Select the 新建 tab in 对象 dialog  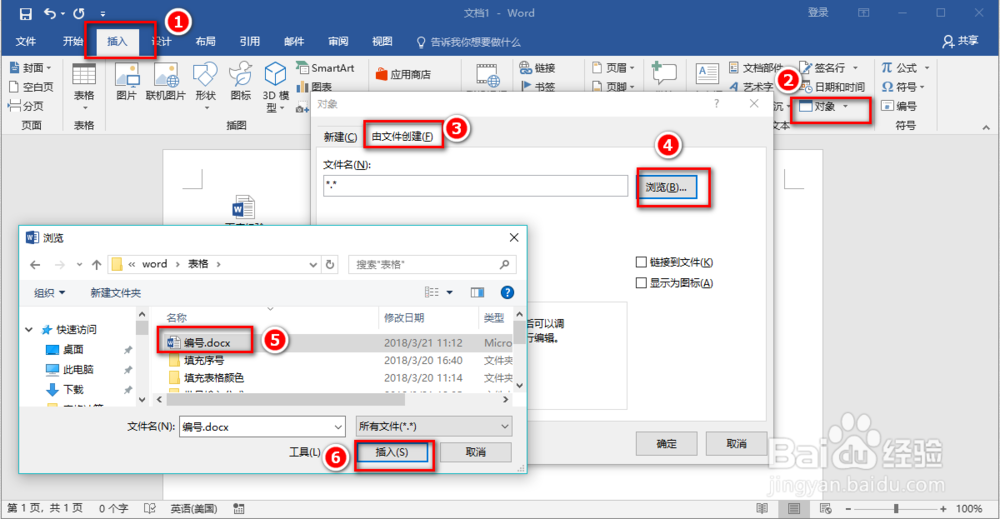click(340, 137)
